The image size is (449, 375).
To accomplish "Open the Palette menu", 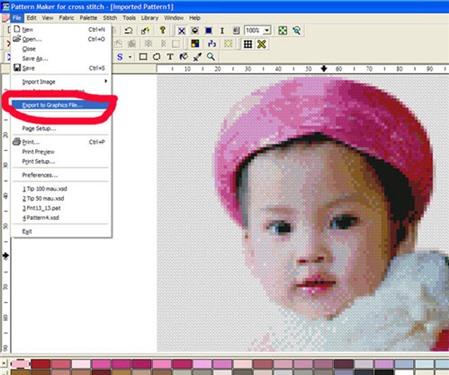I will pyautogui.click(x=88, y=18).
